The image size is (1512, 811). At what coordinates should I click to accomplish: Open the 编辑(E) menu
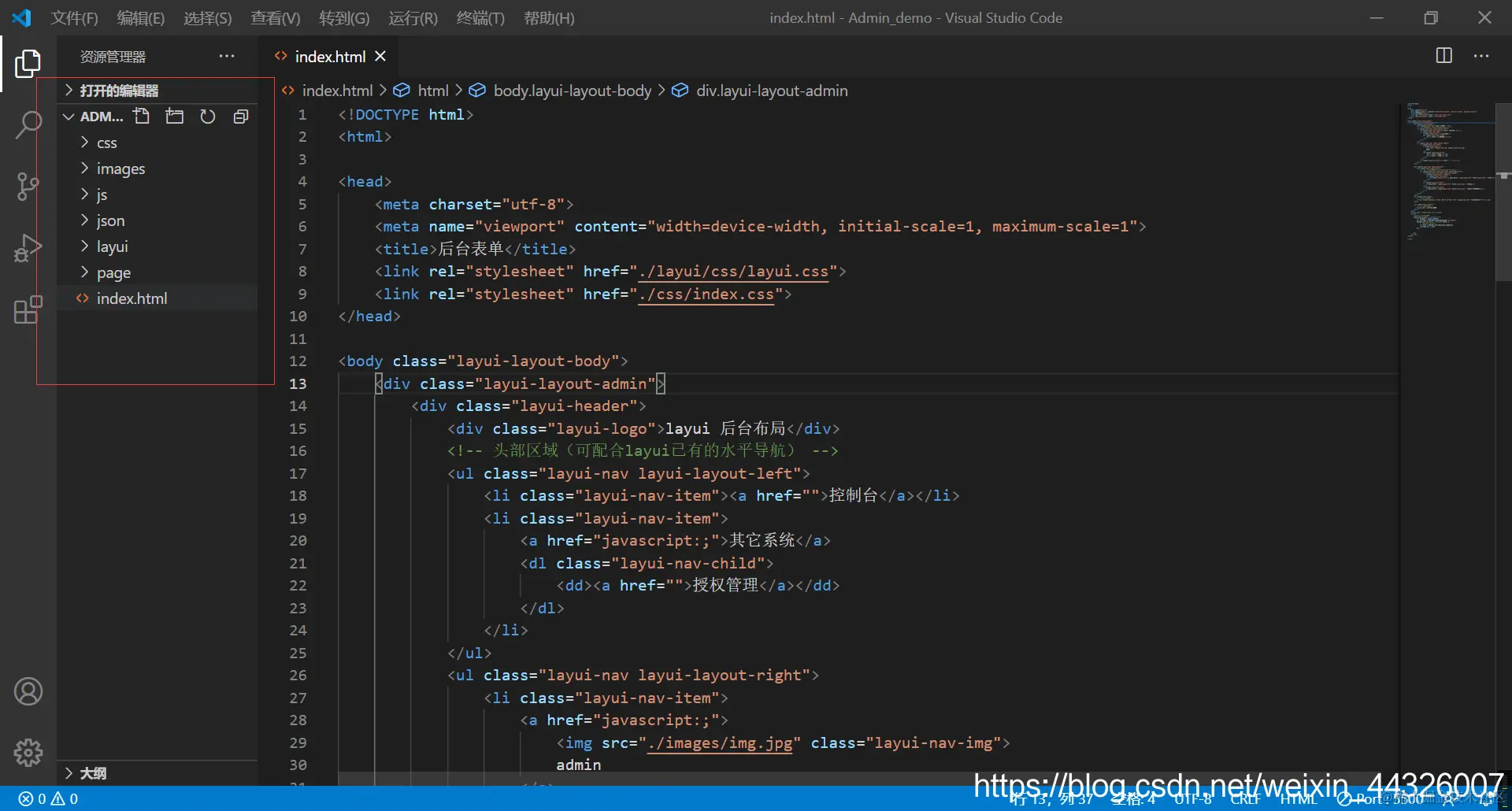pos(141,17)
